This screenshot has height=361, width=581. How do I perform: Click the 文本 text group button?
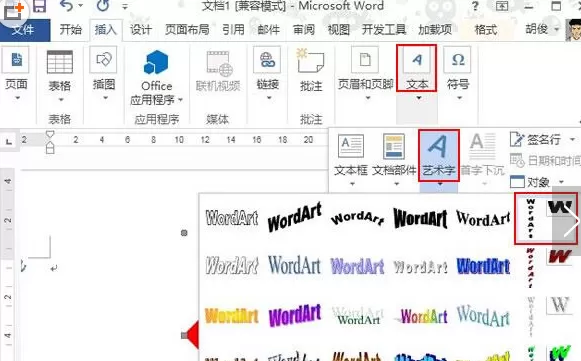tap(417, 69)
